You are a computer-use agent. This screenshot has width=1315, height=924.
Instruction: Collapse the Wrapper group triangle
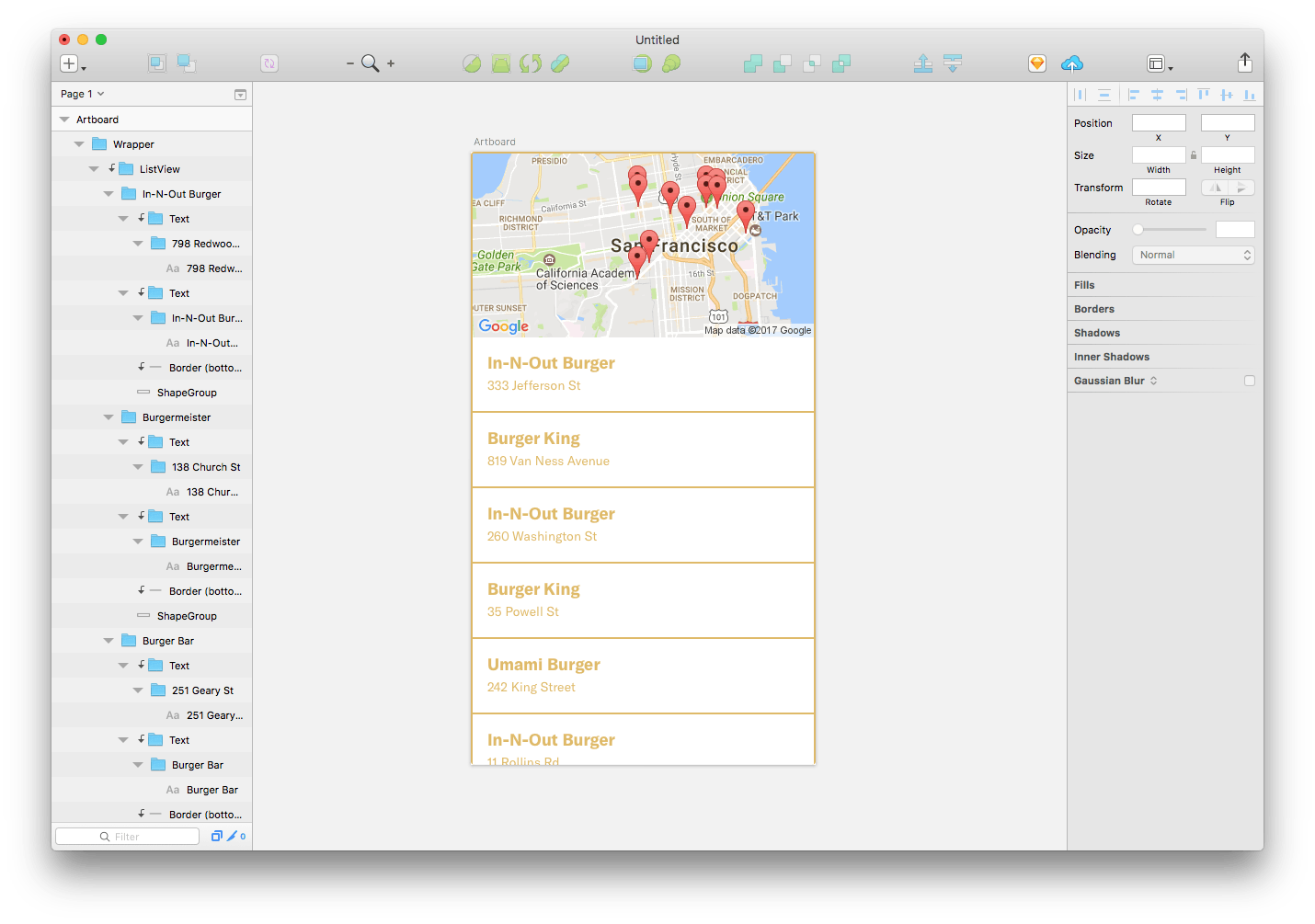tap(79, 144)
